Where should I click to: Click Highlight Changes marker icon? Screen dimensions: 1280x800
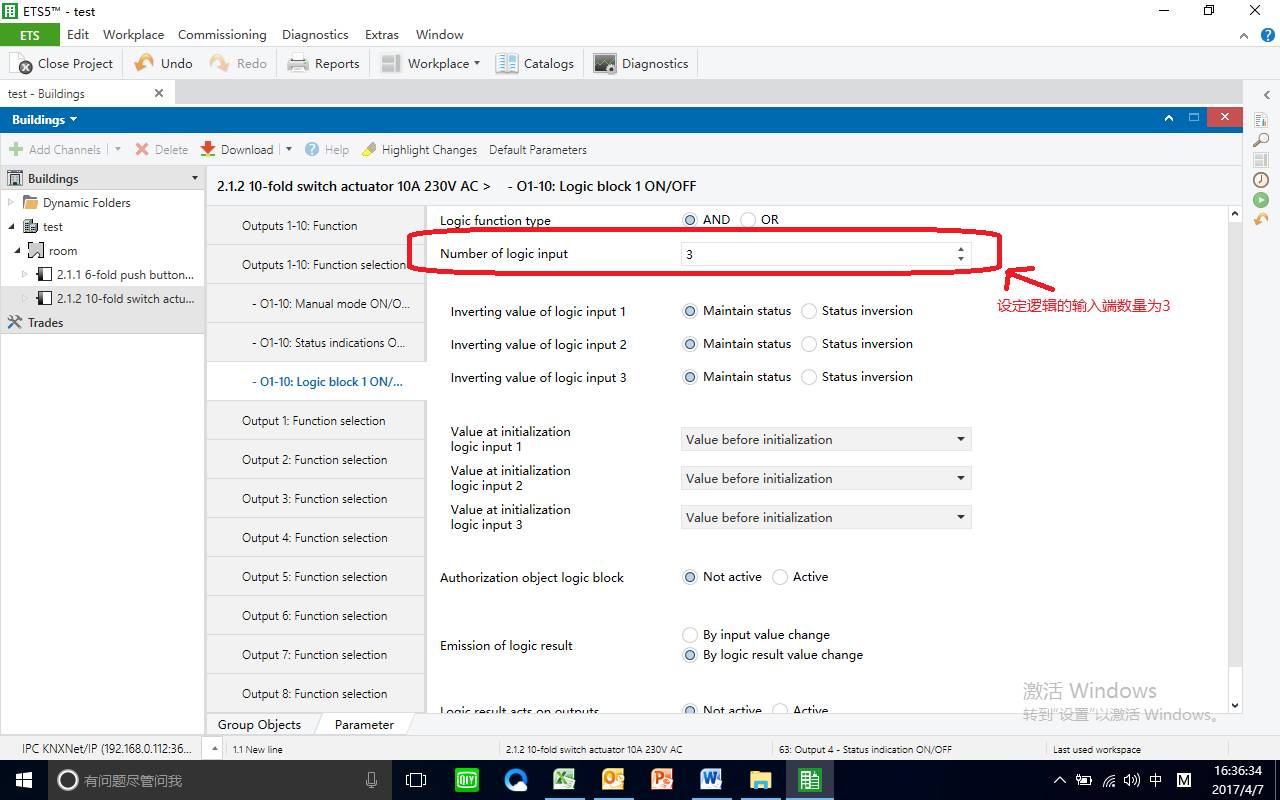point(369,149)
